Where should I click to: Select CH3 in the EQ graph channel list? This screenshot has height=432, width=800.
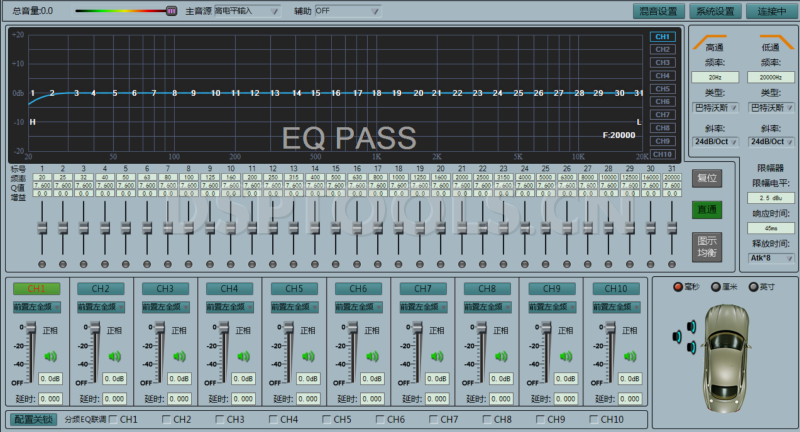click(662, 62)
